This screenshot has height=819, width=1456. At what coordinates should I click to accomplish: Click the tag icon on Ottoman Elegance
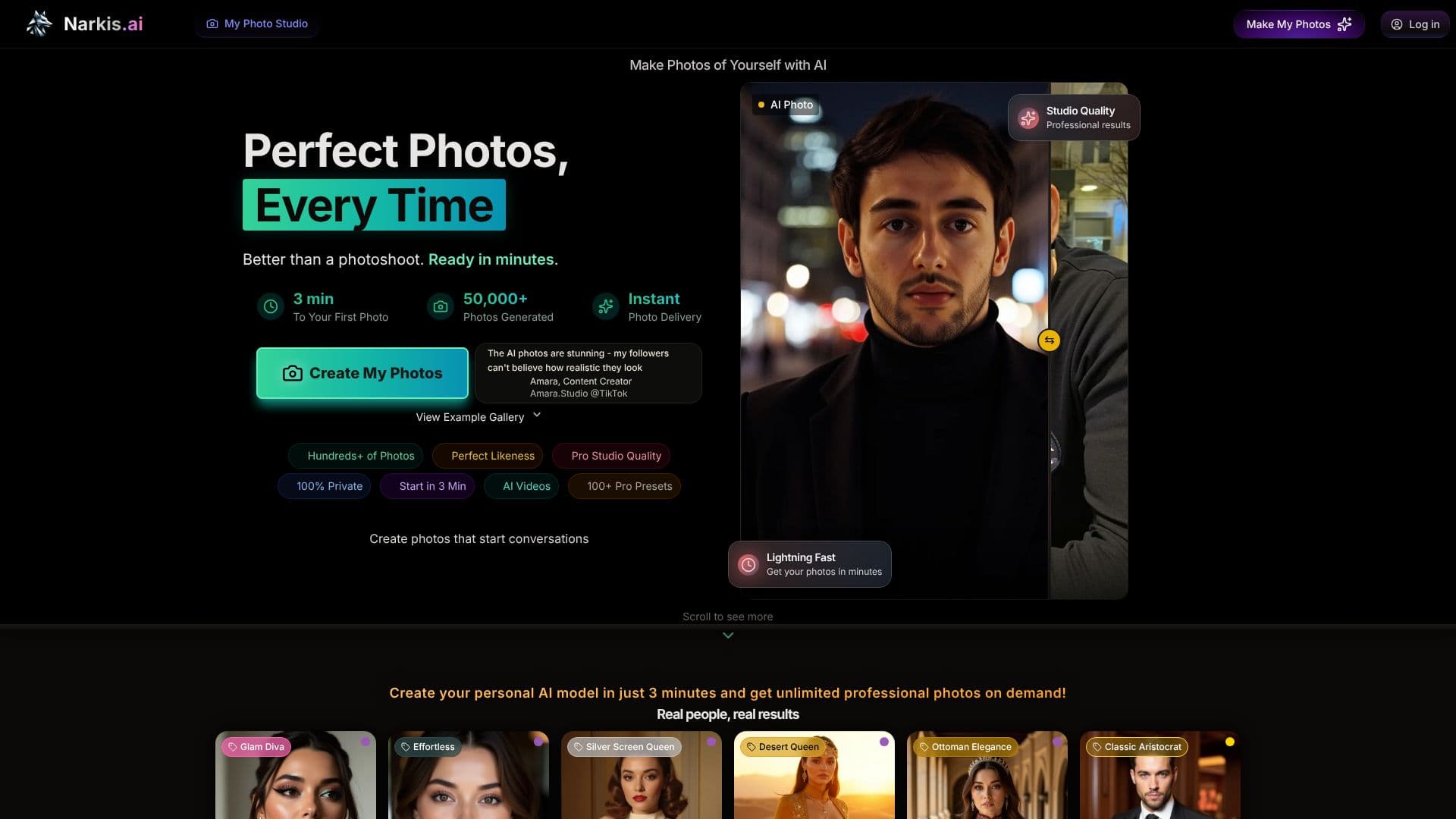coord(924,747)
